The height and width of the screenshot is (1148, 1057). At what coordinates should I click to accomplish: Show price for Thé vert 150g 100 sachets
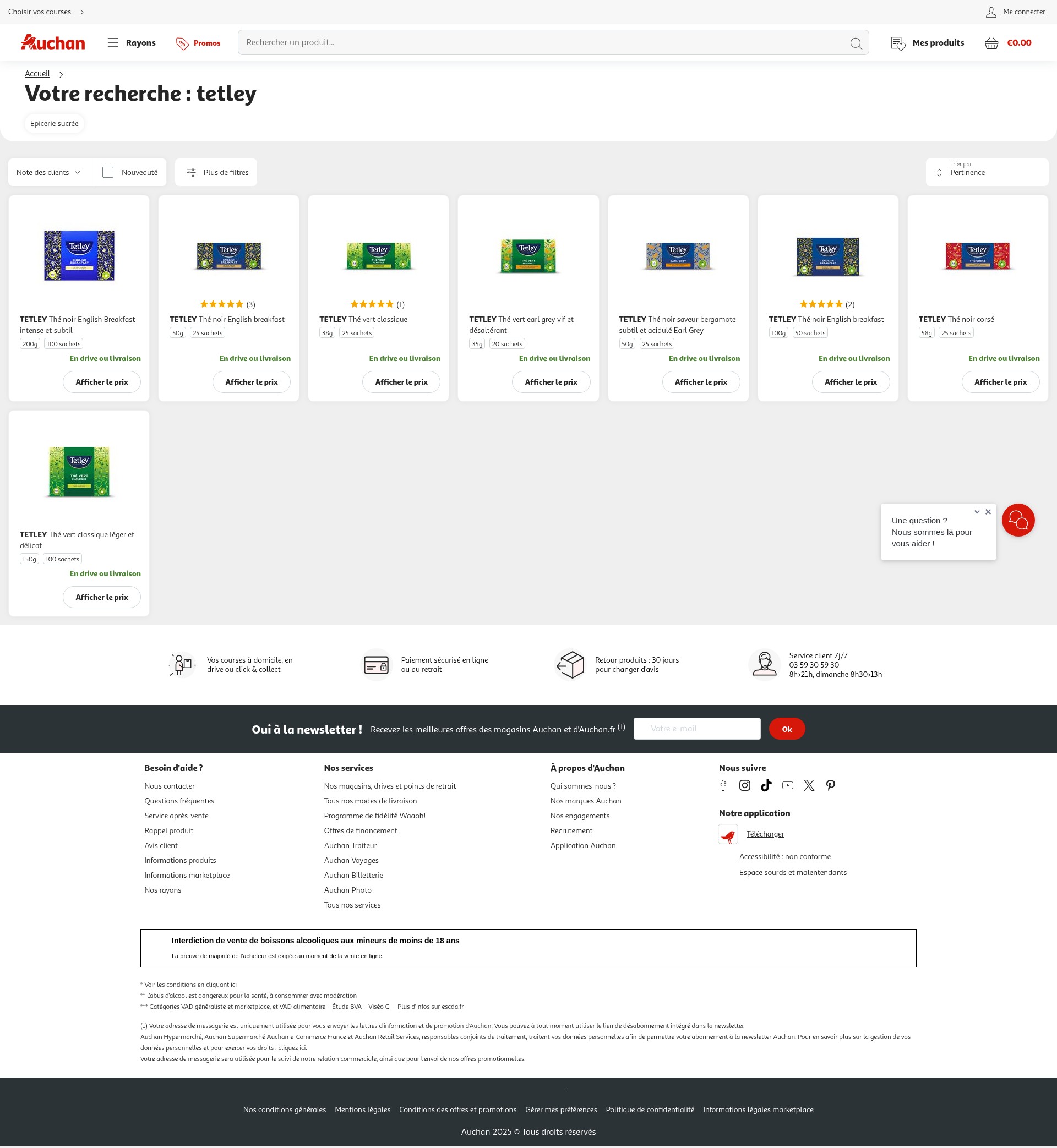click(x=102, y=597)
